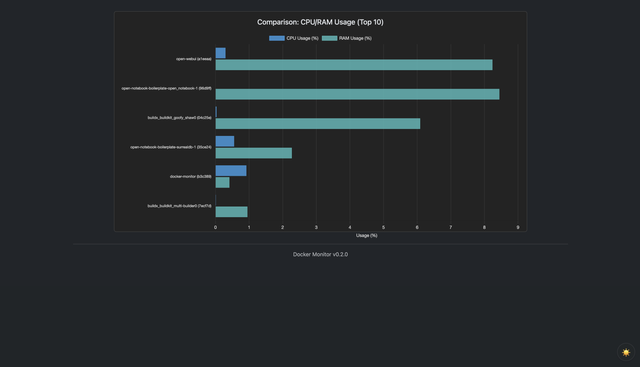Select RAM bar for open_notebook-1 container
This screenshot has width=640, height=367.
(x=358, y=94)
